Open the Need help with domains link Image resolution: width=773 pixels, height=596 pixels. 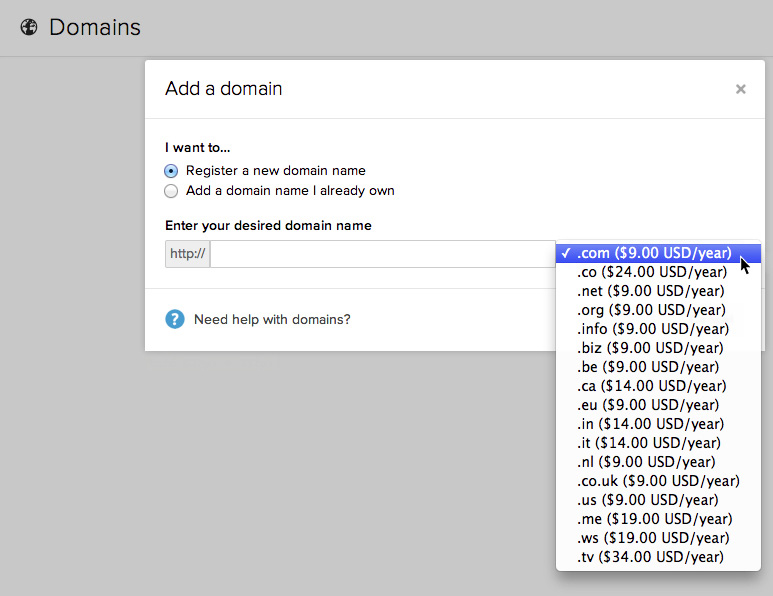point(272,319)
